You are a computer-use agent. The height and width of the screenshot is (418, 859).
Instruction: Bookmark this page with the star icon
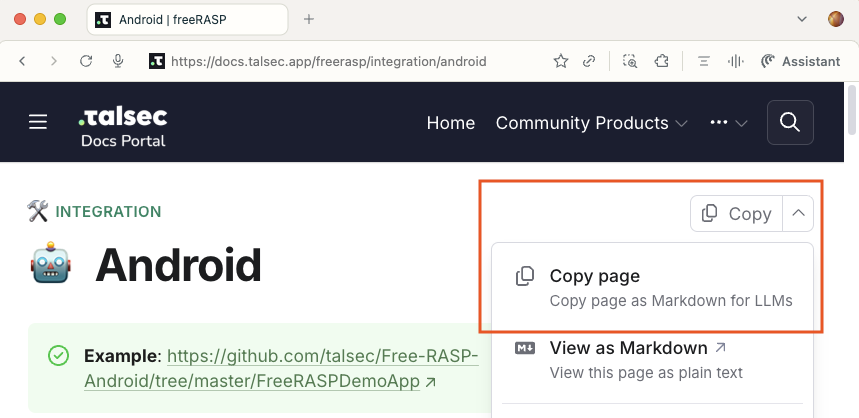coord(561,61)
